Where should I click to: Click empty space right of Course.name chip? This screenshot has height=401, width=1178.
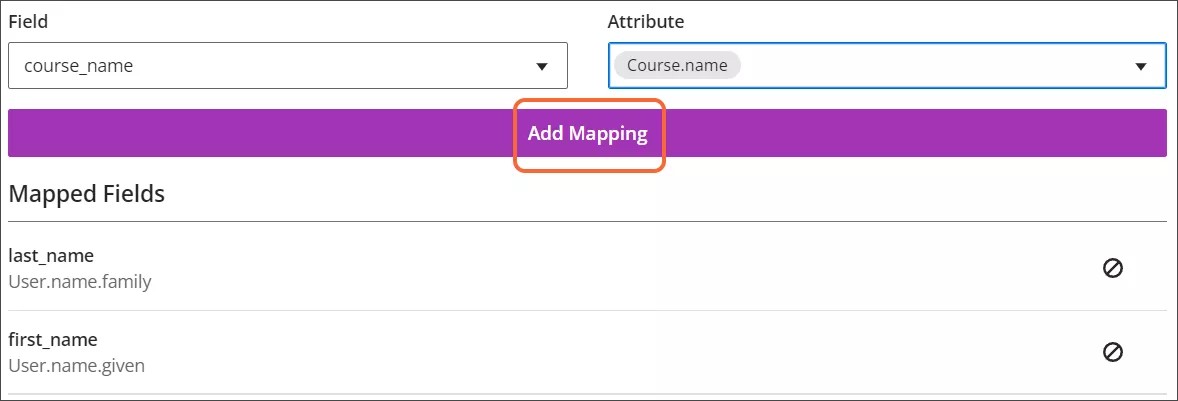(x=900, y=66)
